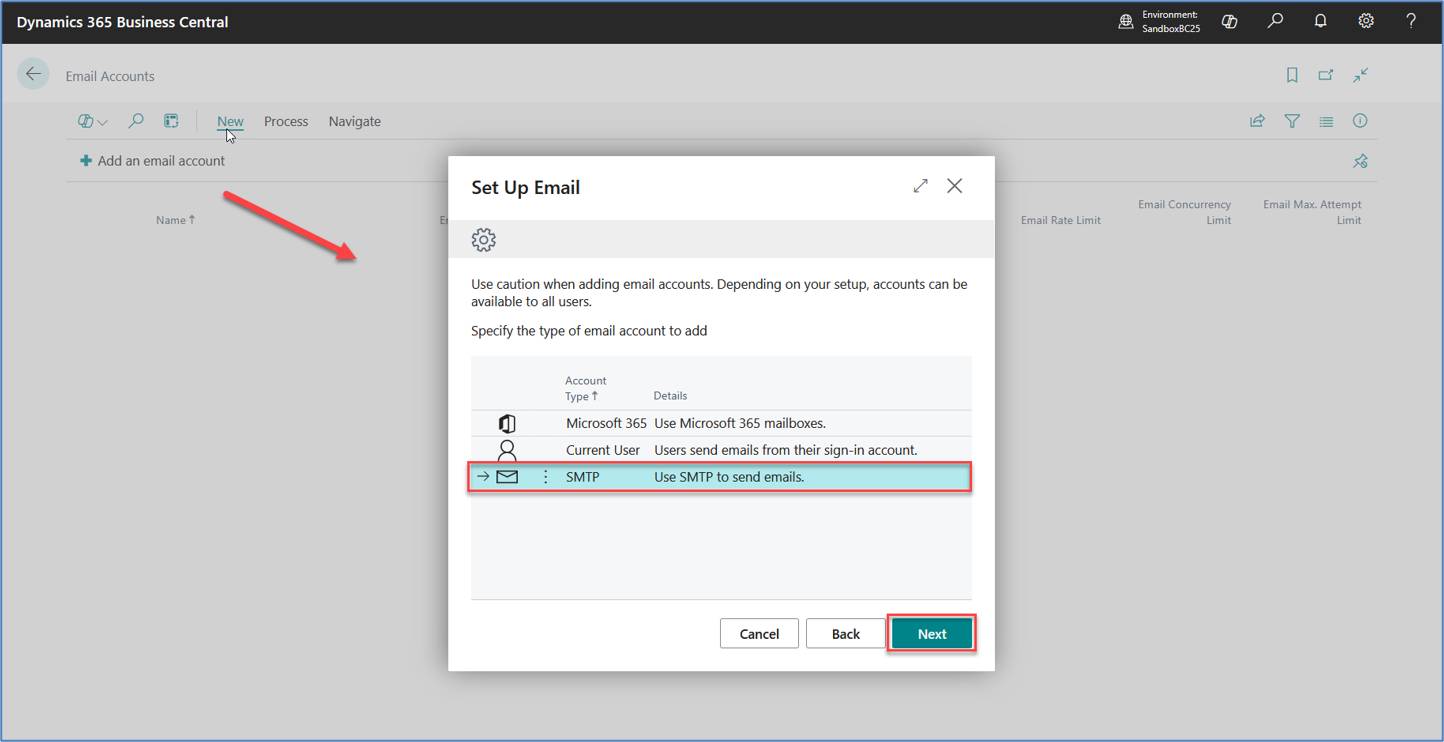
Task: Open the Dynamics 365 Business Central title
Action: click(x=122, y=21)
